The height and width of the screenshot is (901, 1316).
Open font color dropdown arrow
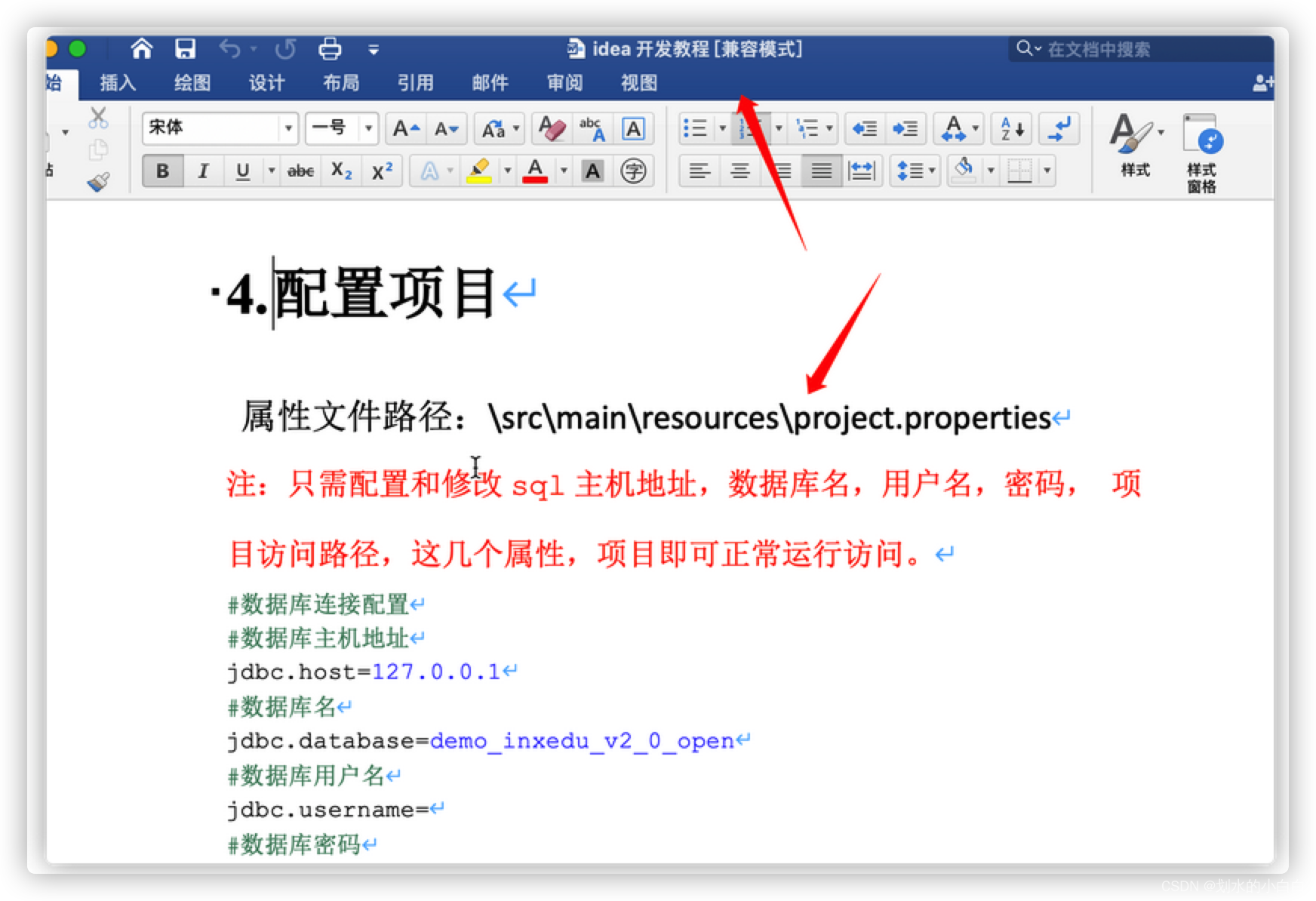pos(563,171)
